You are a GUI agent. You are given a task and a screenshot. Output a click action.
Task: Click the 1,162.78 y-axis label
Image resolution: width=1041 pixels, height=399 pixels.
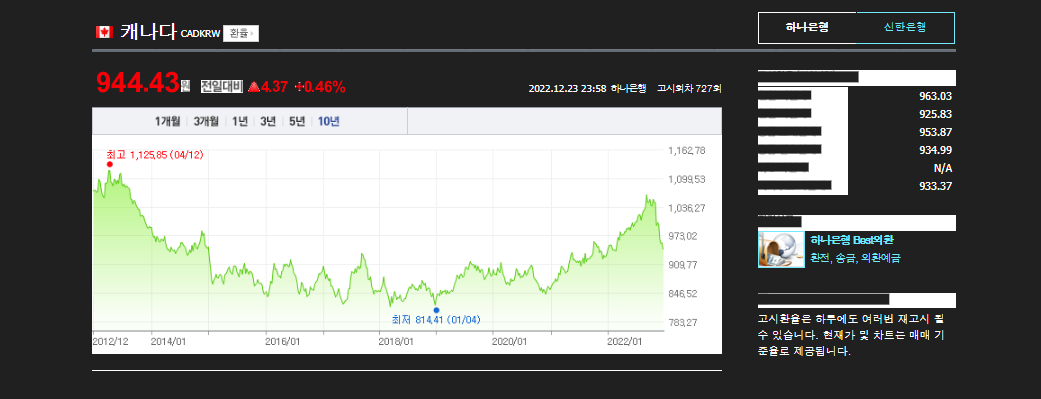687,151
